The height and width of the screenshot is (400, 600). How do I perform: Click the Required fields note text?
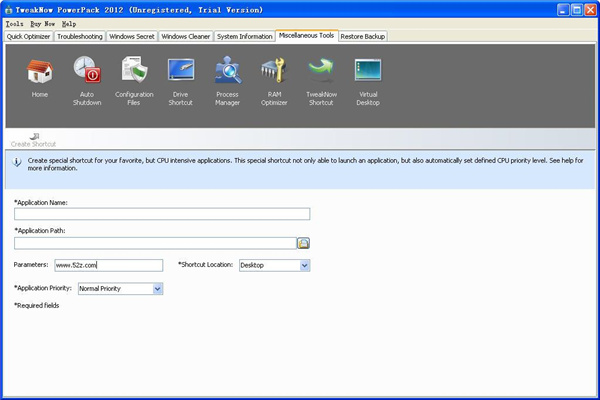point(37,305)
